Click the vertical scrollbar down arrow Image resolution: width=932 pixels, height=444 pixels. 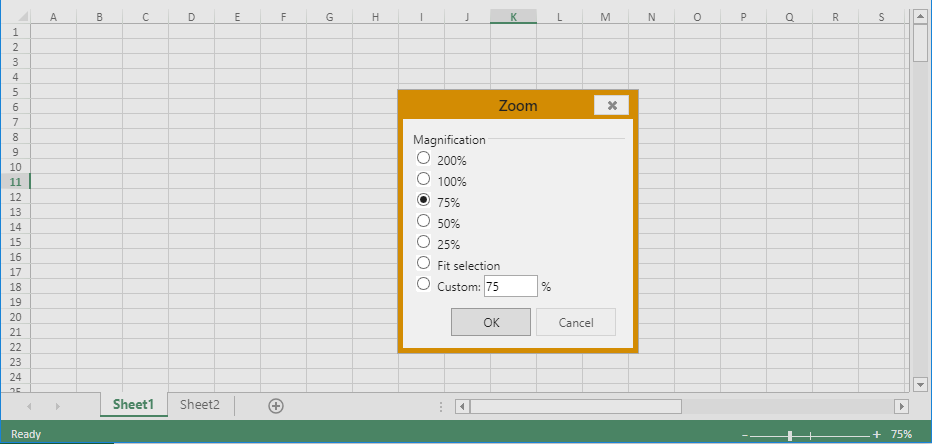[x=921, y=384]
